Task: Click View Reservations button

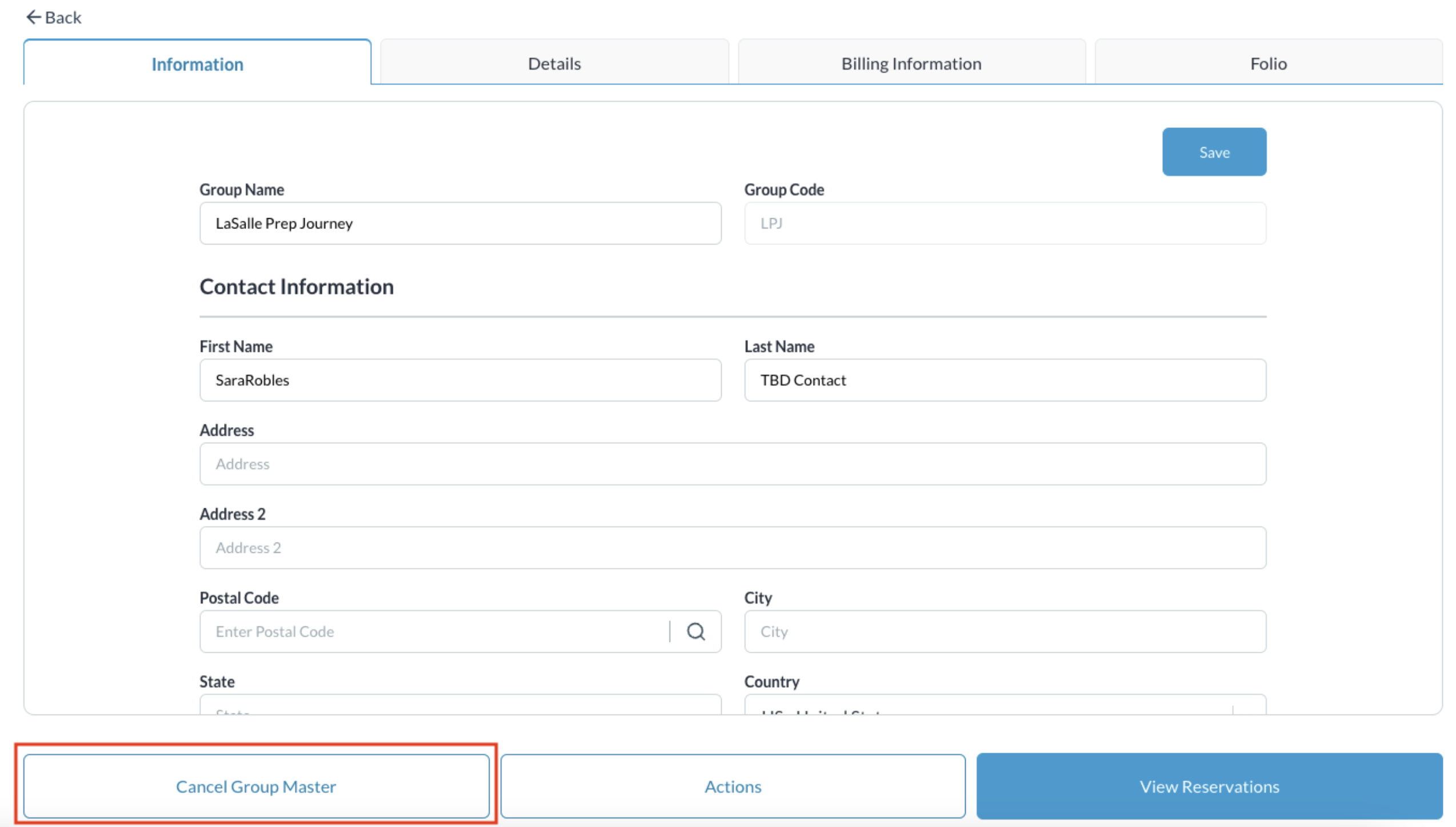Action: pyautogui.click(x=1209, y=786)
